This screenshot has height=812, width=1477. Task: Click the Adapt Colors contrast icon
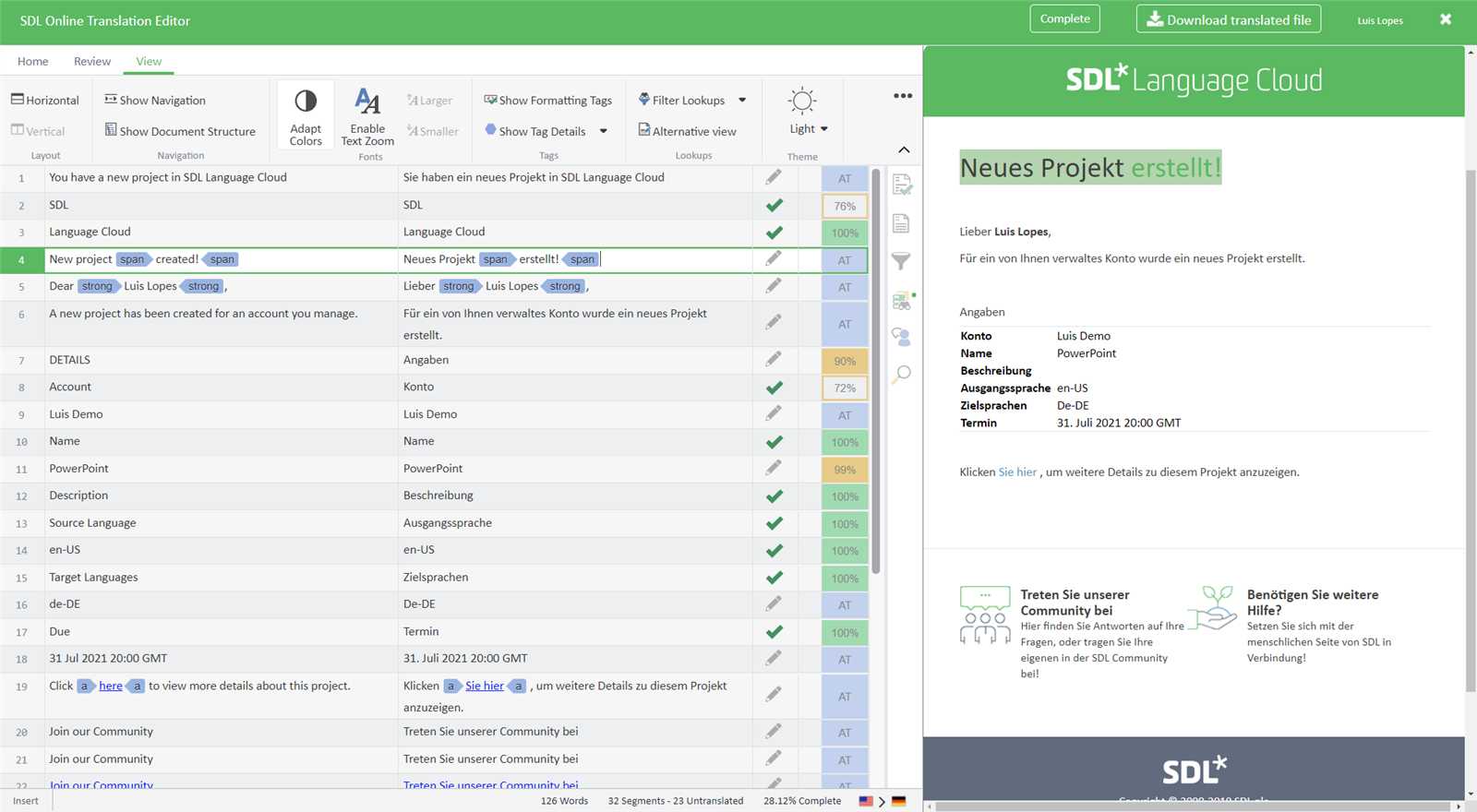coord(306,101)
